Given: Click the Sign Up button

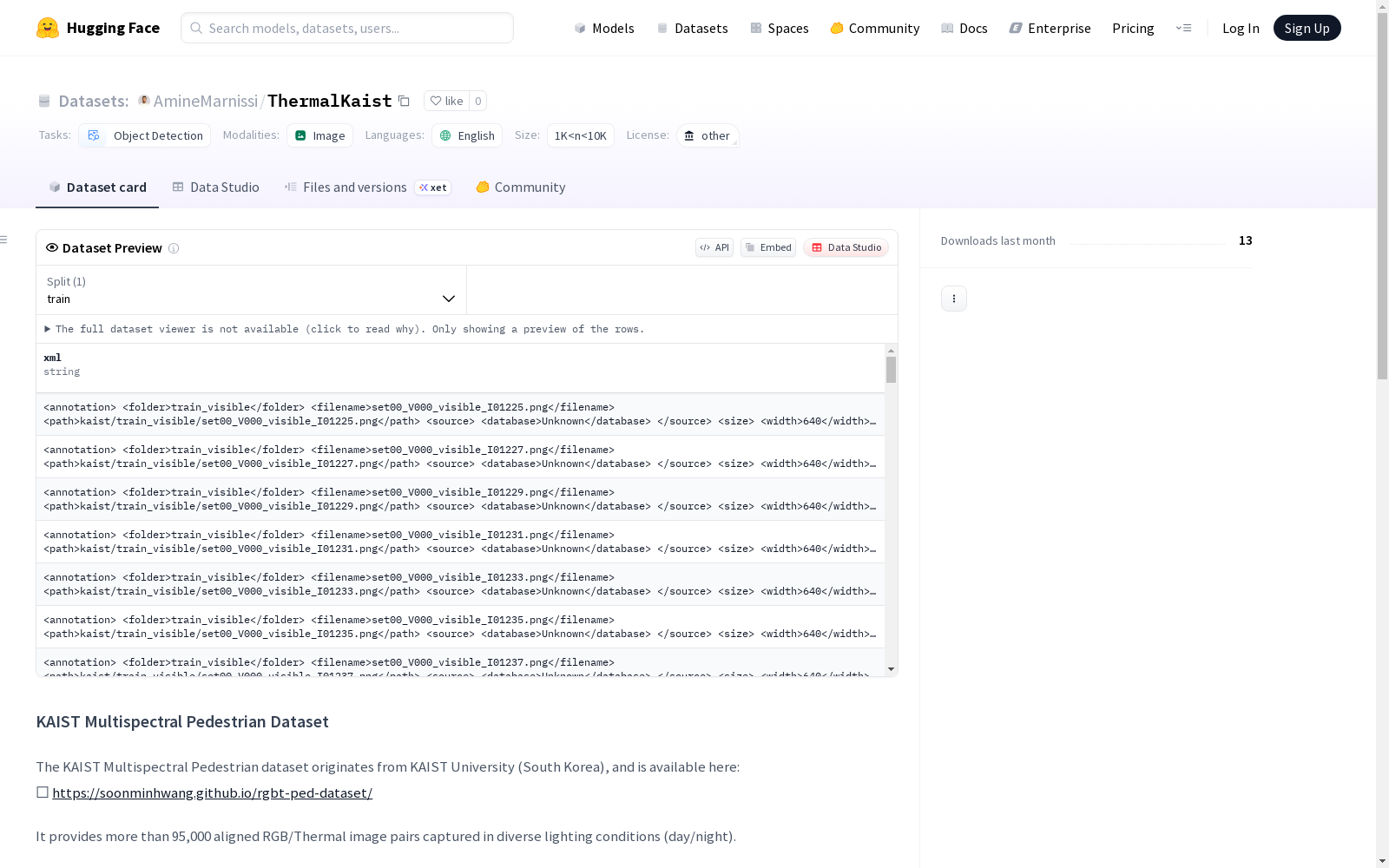Looking at the screenshot, I should [x=1307, y=28].
